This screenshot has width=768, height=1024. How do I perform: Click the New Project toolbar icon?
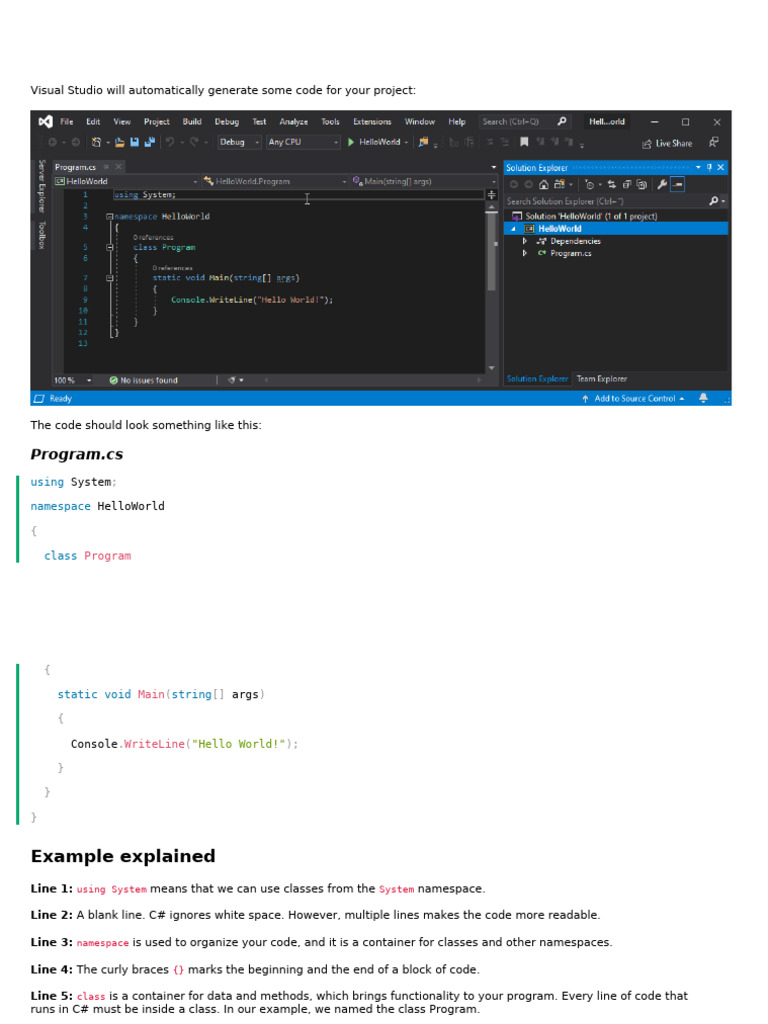click(96, 142)
